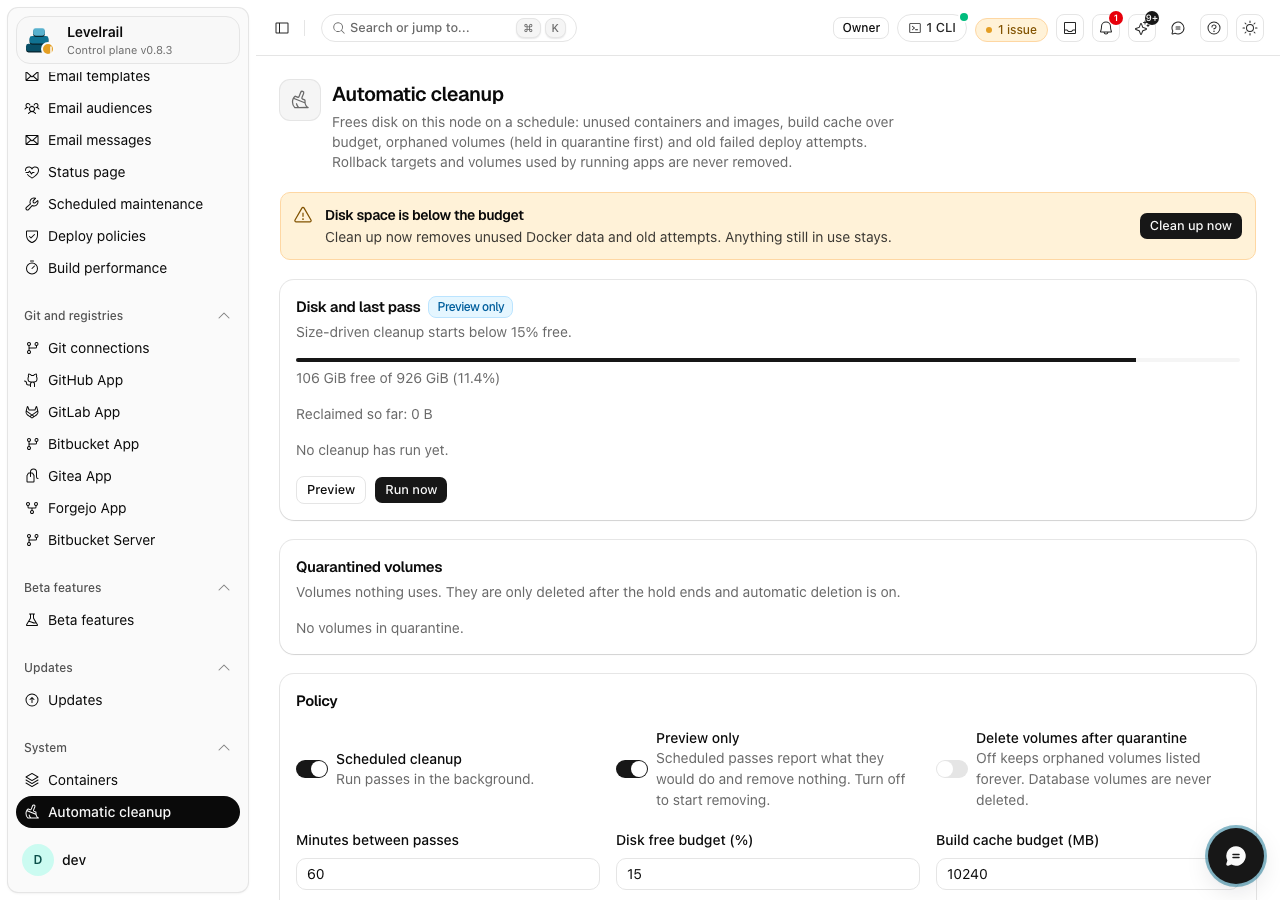1280x900 pixels.
Task: Open Git connections in sidebar
Action: 128,348
